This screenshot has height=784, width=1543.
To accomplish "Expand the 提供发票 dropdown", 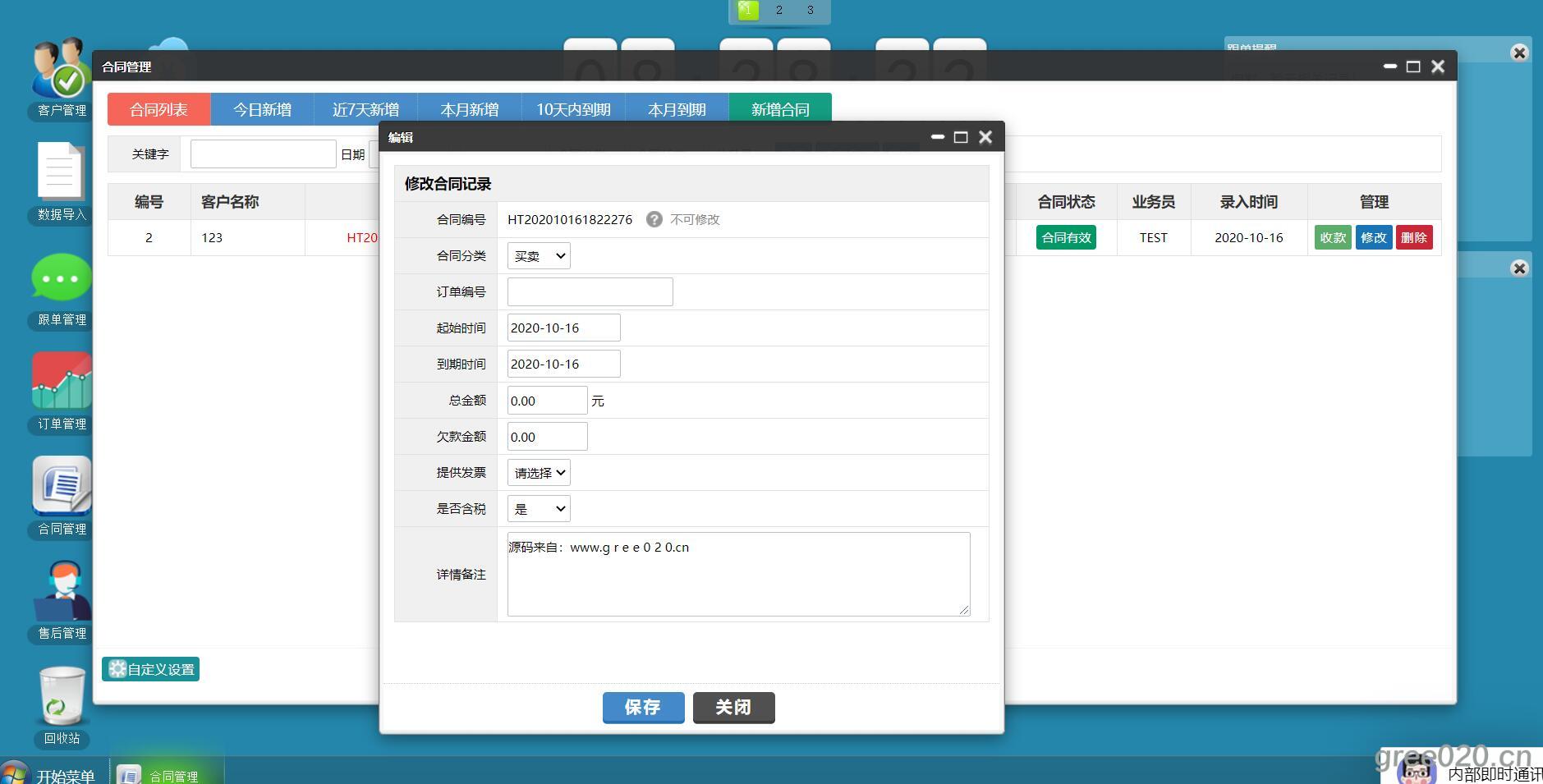I will pos(539,473).
